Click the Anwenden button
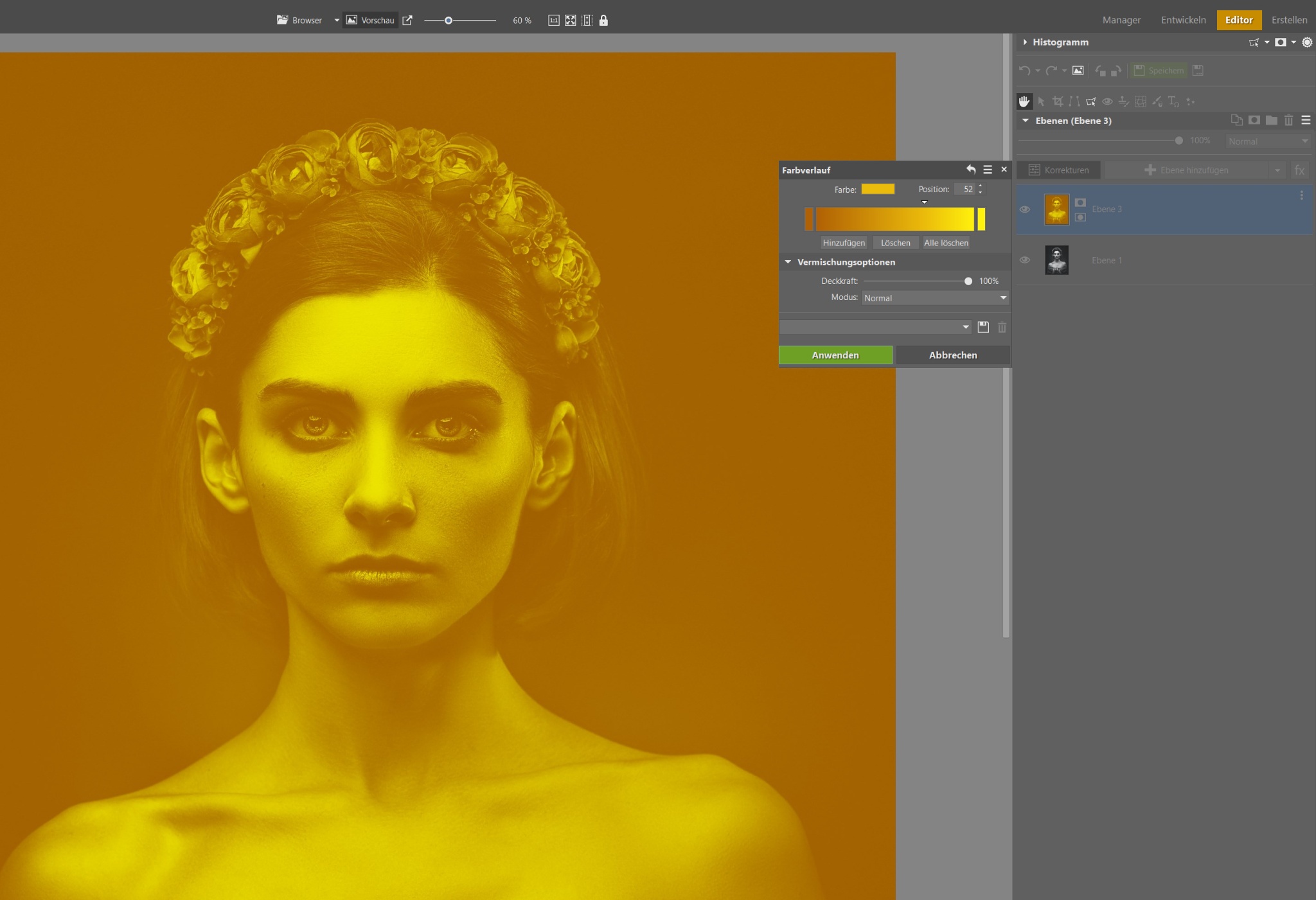The image size is (1316, 900). coord(835,355)
